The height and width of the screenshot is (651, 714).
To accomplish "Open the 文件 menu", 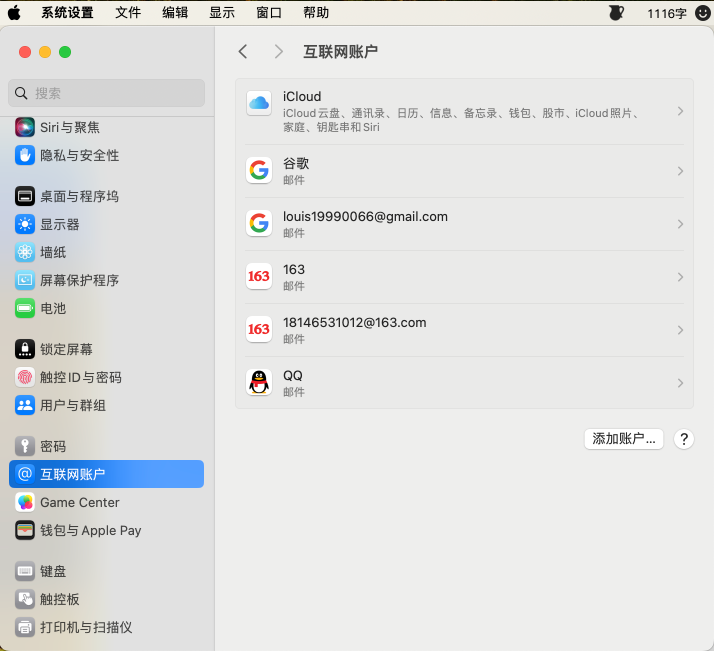I will tap(128, 13).
